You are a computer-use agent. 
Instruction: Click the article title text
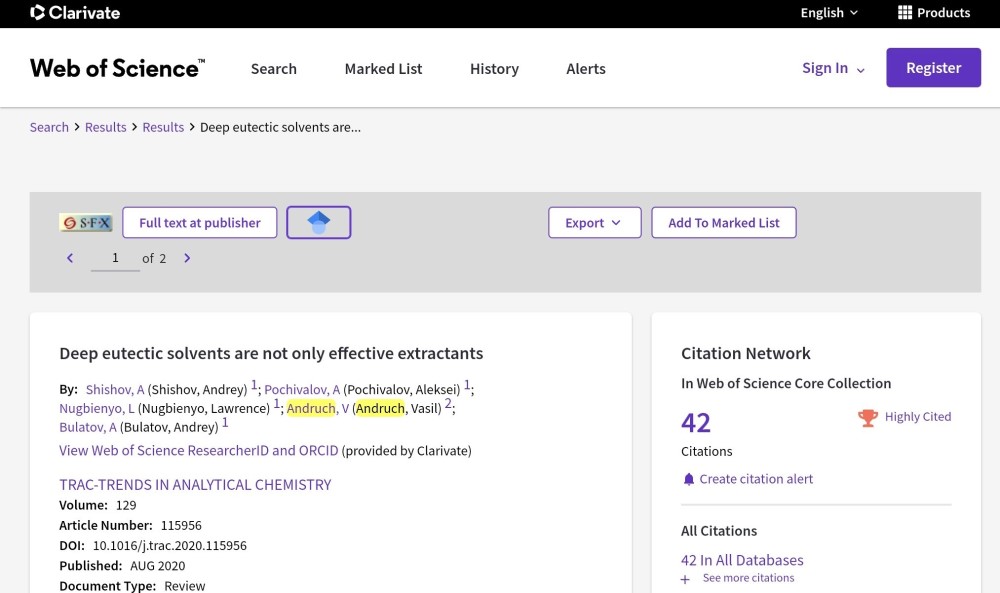271,353
